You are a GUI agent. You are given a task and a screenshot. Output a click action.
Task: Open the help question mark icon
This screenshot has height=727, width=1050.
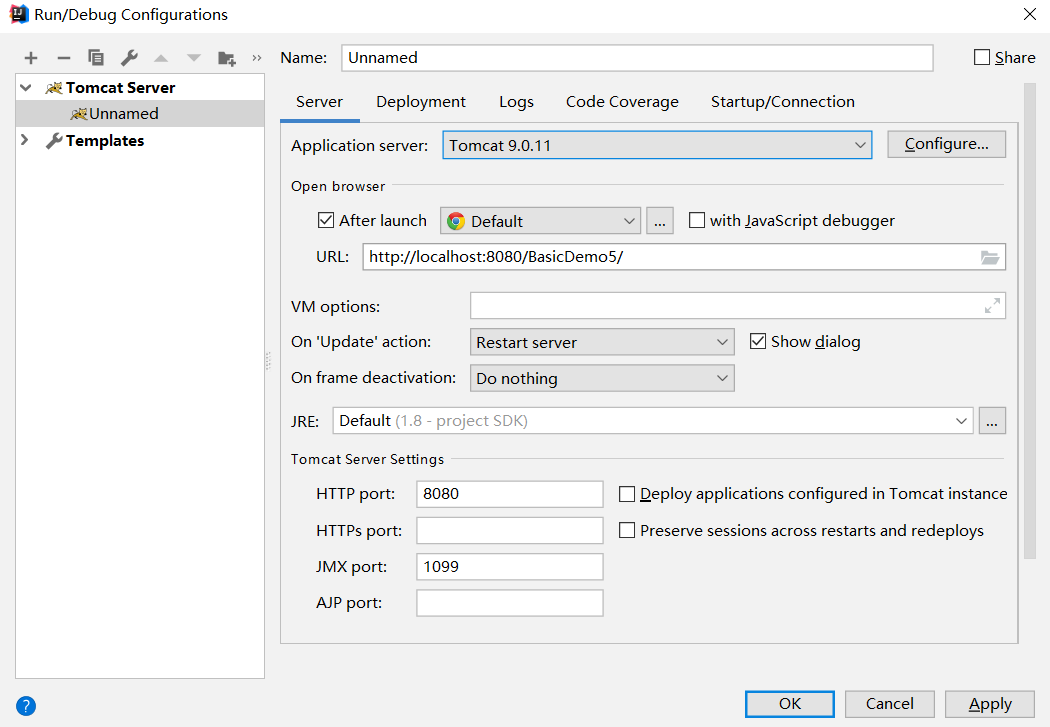click(26, 706)
